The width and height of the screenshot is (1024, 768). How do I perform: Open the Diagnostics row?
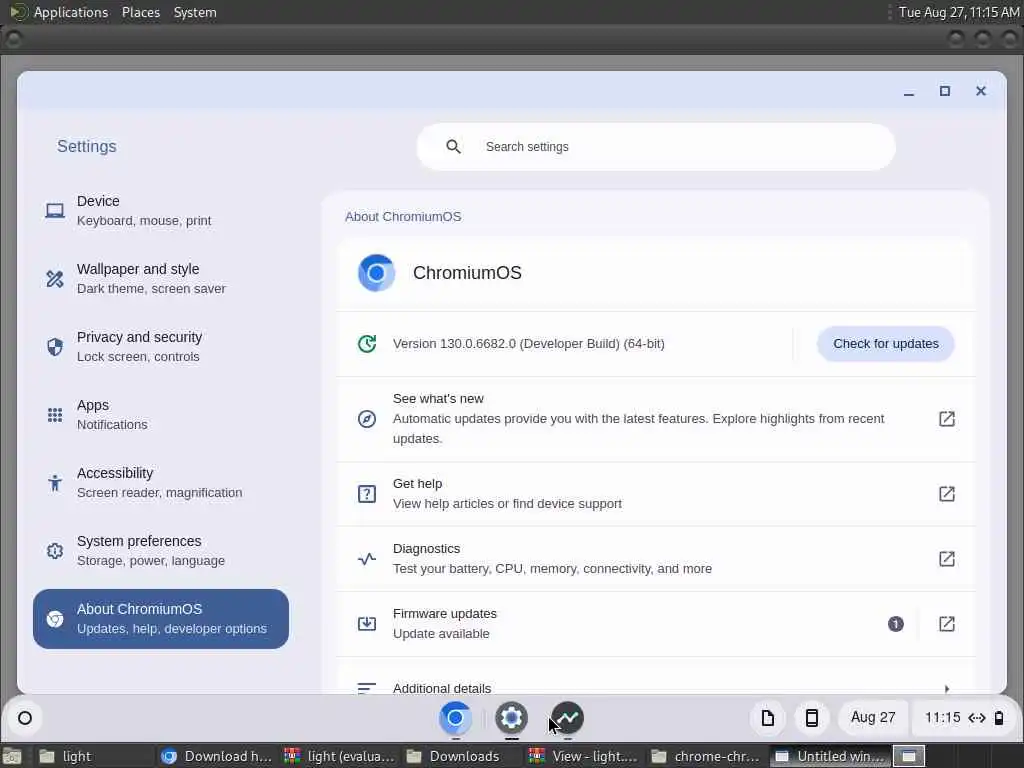[x=656, y=559]
